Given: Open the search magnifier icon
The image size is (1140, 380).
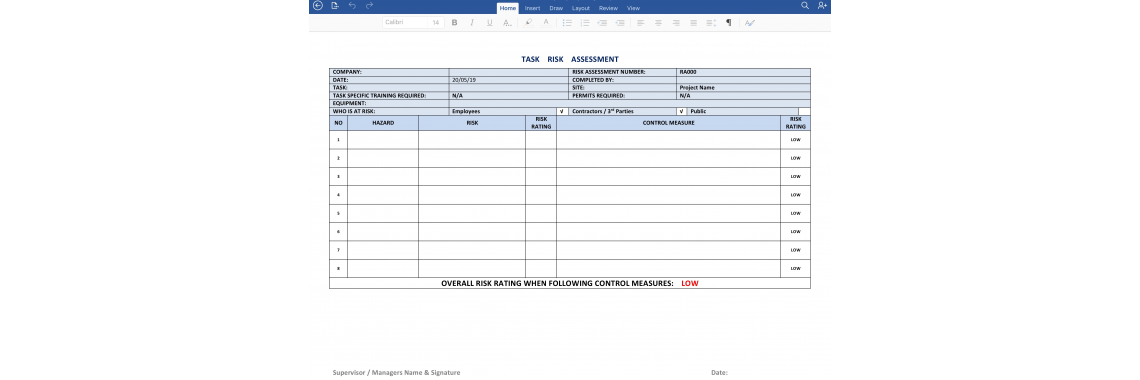Looking at the screenshot, I should [x=805, y=6].
